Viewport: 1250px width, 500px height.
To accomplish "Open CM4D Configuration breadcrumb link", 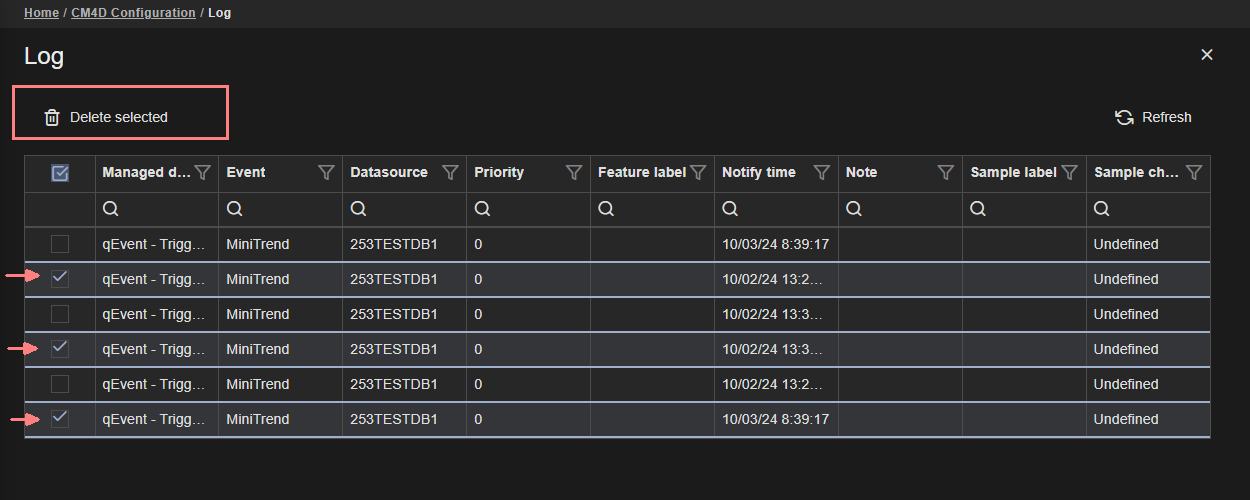I will tap(133, 13).
